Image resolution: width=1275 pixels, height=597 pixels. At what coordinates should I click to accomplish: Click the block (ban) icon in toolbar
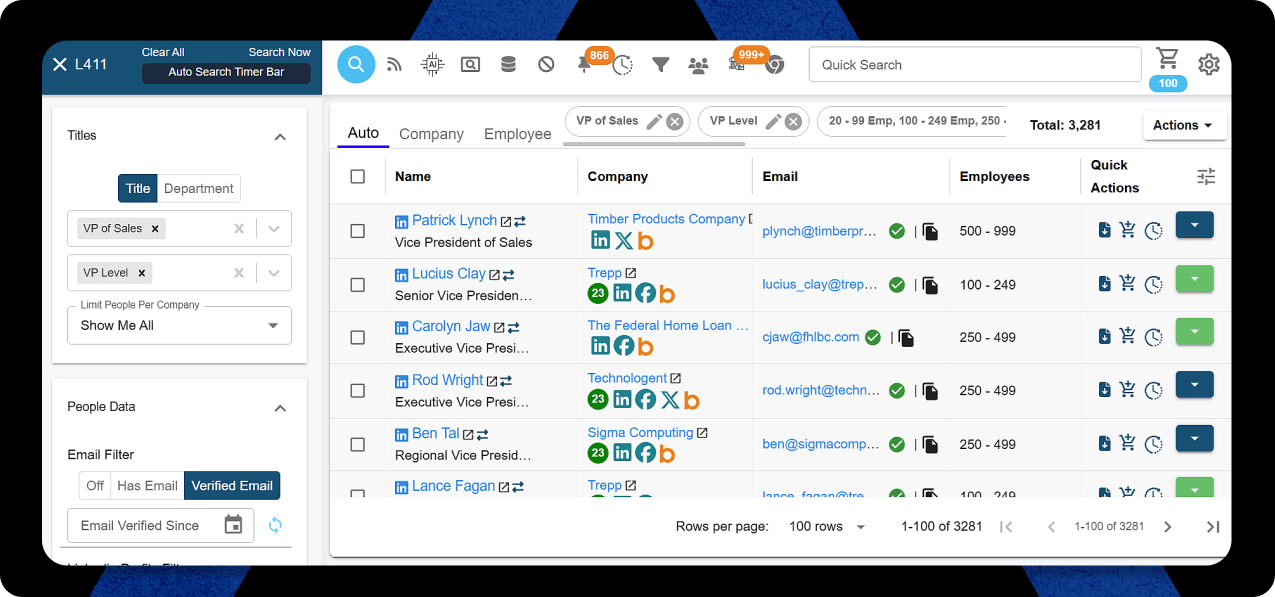[x=546, y=65]
